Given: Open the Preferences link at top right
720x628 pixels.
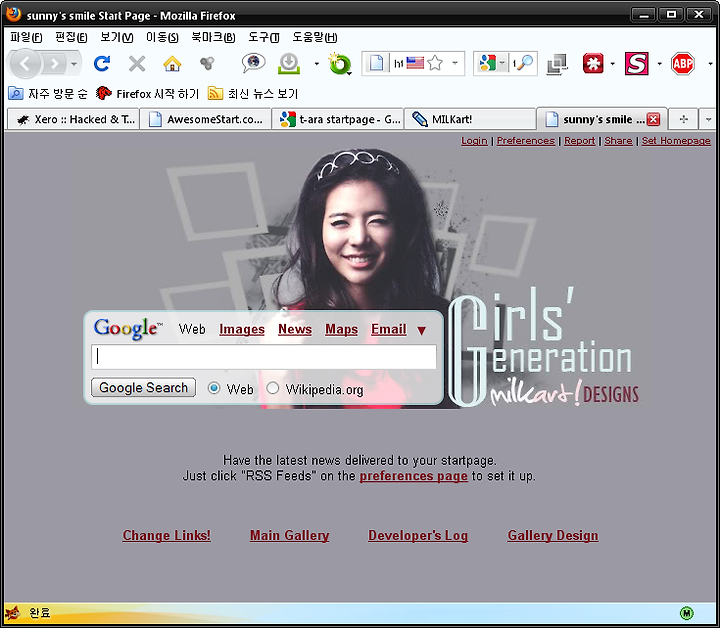Looking at the screenshot, I should click(526, 140).
